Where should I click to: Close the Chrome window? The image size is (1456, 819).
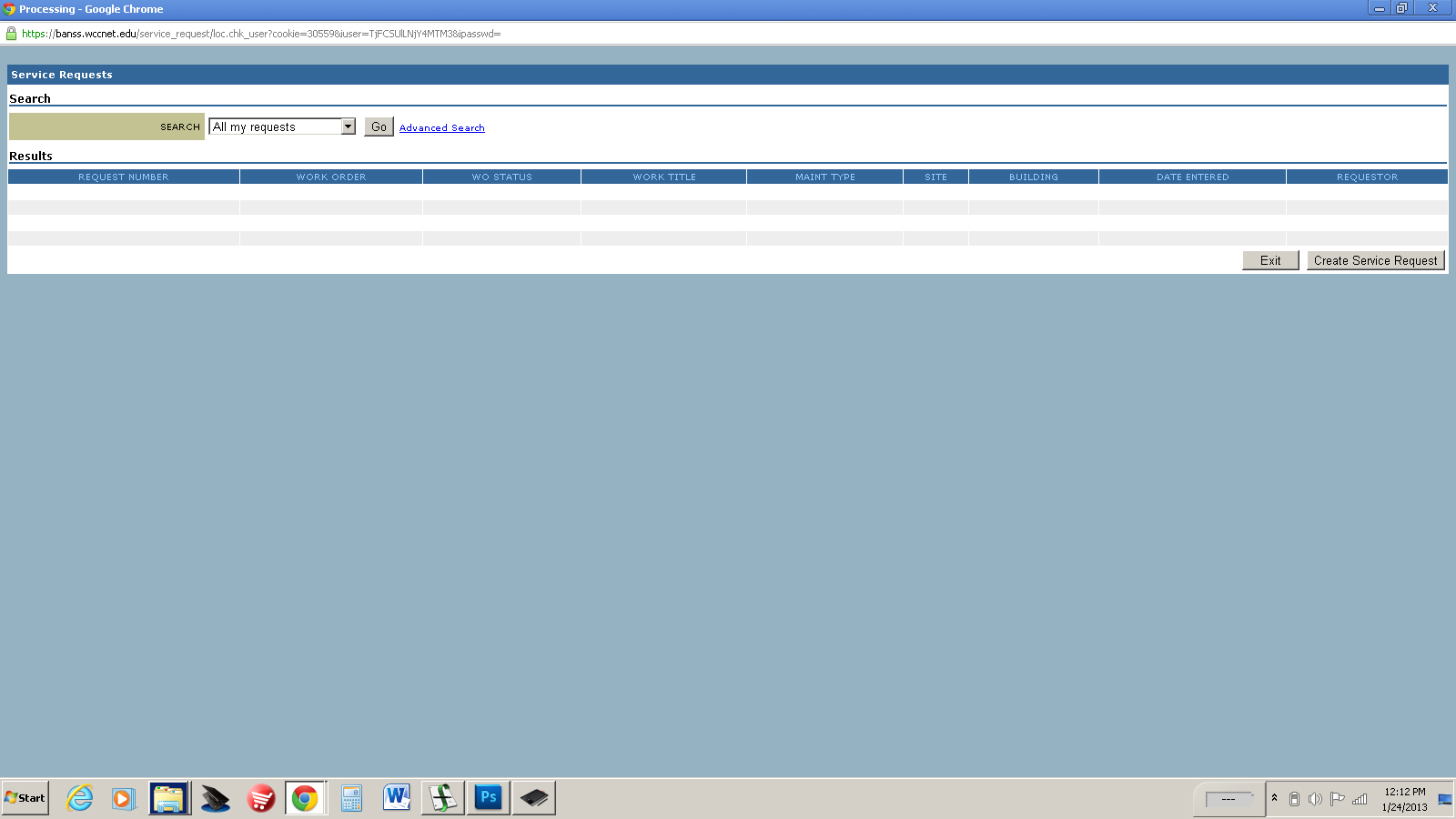pyautogui.click(x=1433, y=8)
